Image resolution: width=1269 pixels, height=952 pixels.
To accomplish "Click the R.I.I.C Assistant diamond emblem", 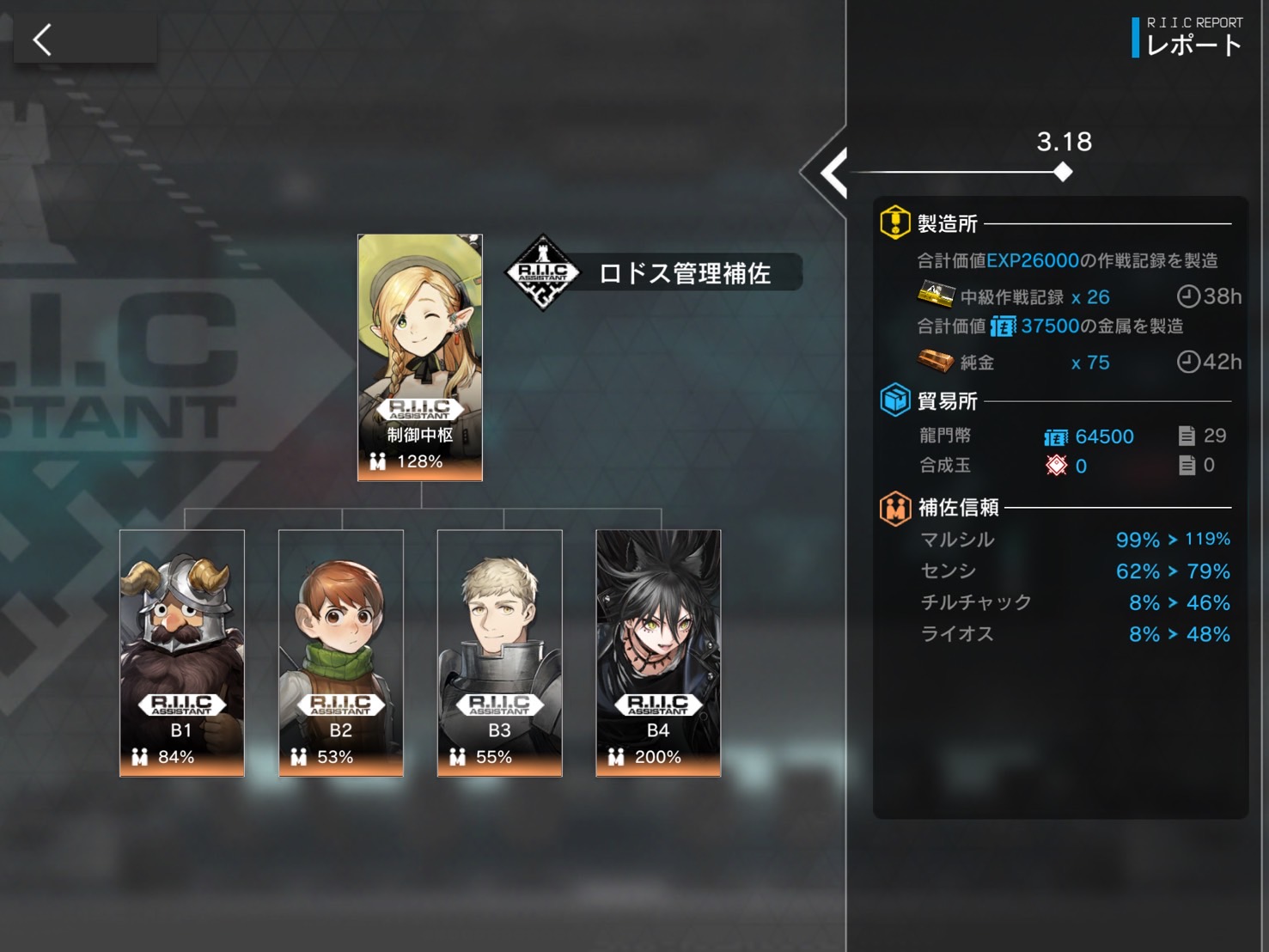I will point(542,272).
